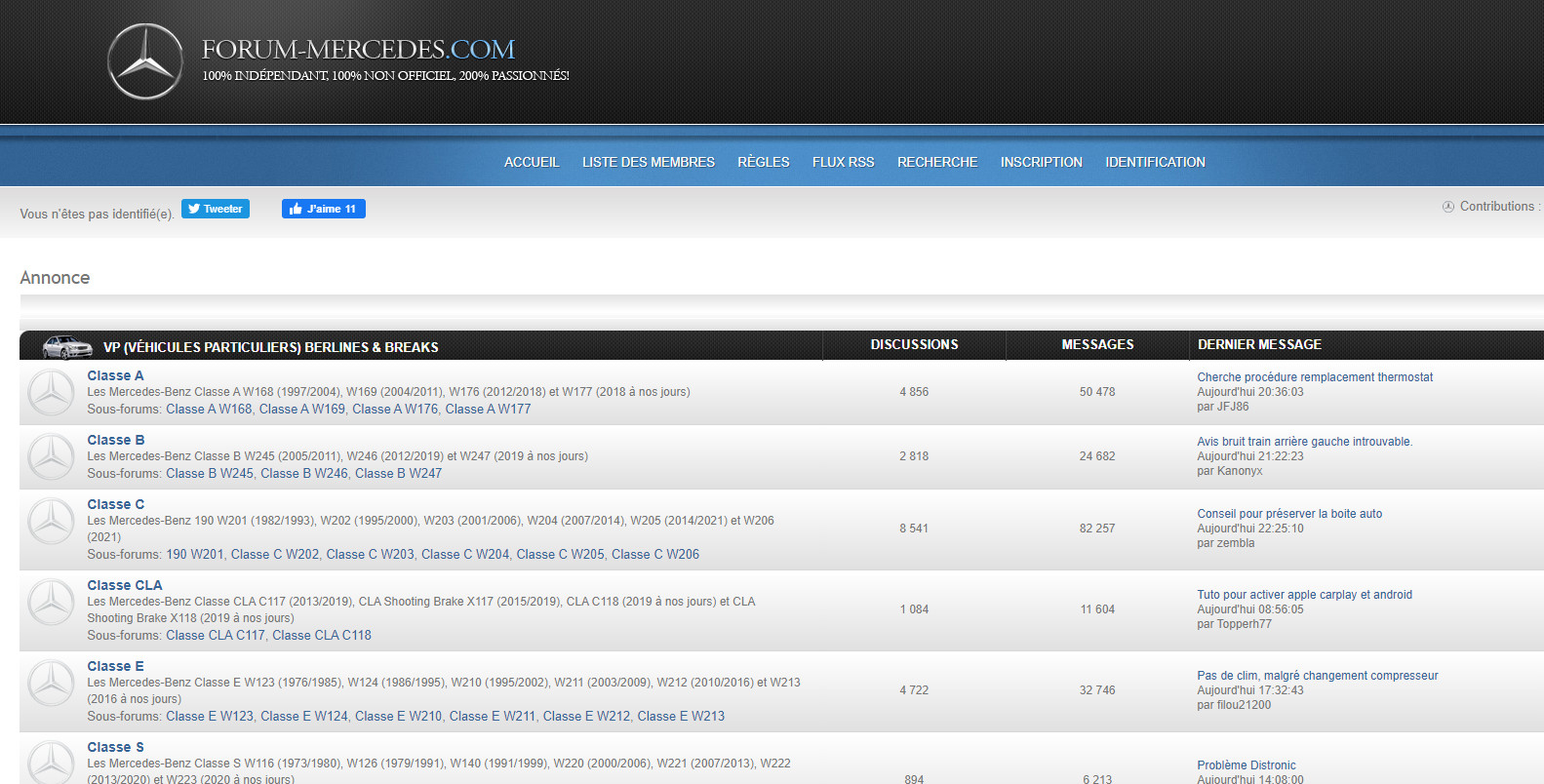Open last post 'Conseil pour préserver la boite auto'

(x=1289, y=514)
